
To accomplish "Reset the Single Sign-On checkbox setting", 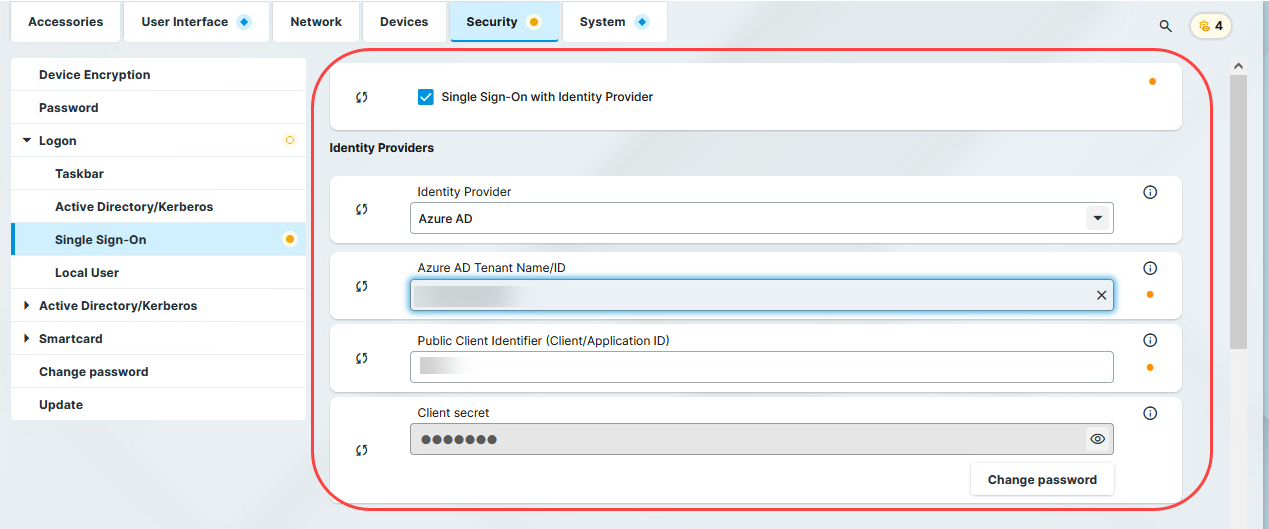I will pyautogui.click(x=362, y=97).
